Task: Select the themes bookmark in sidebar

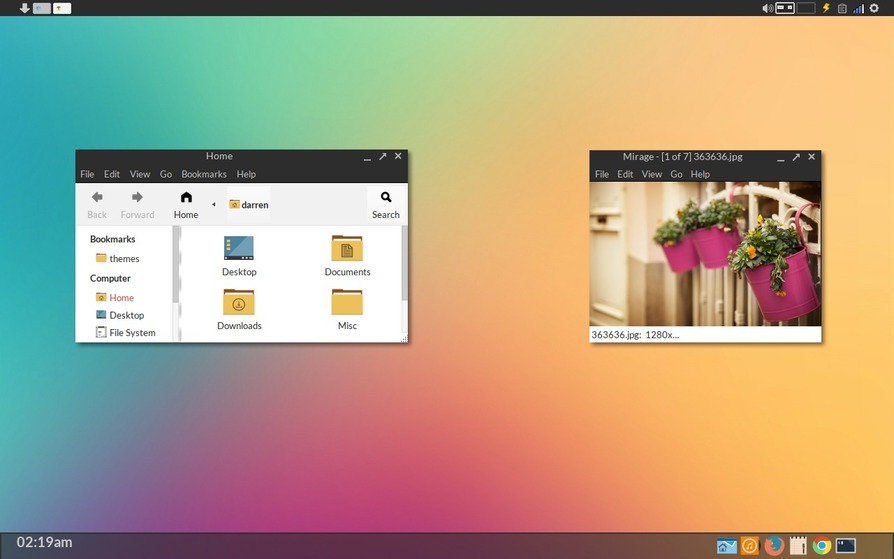Action: [117, 258]
